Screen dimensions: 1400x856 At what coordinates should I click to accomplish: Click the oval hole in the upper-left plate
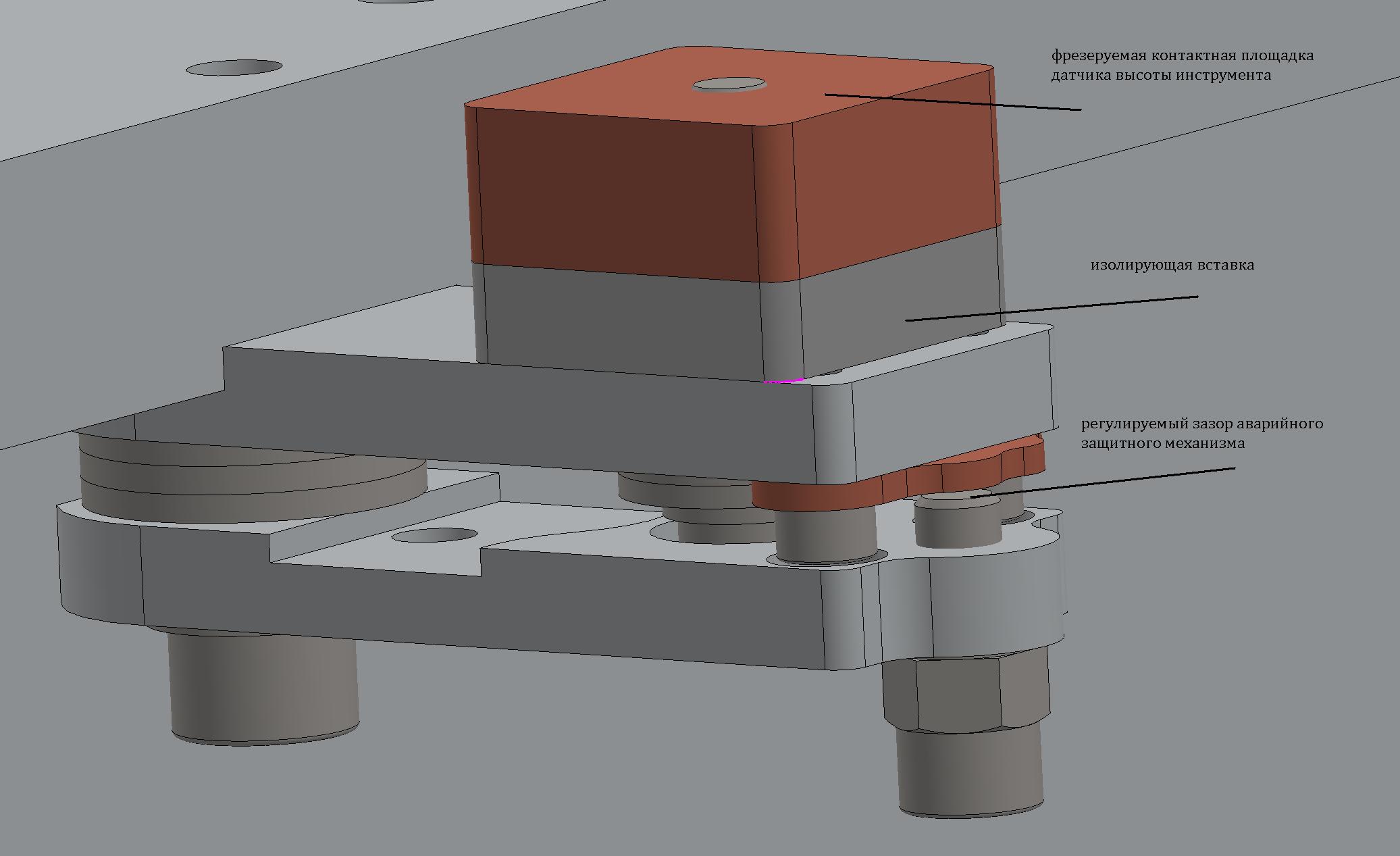pyautogui.click(x=234, y=68)
